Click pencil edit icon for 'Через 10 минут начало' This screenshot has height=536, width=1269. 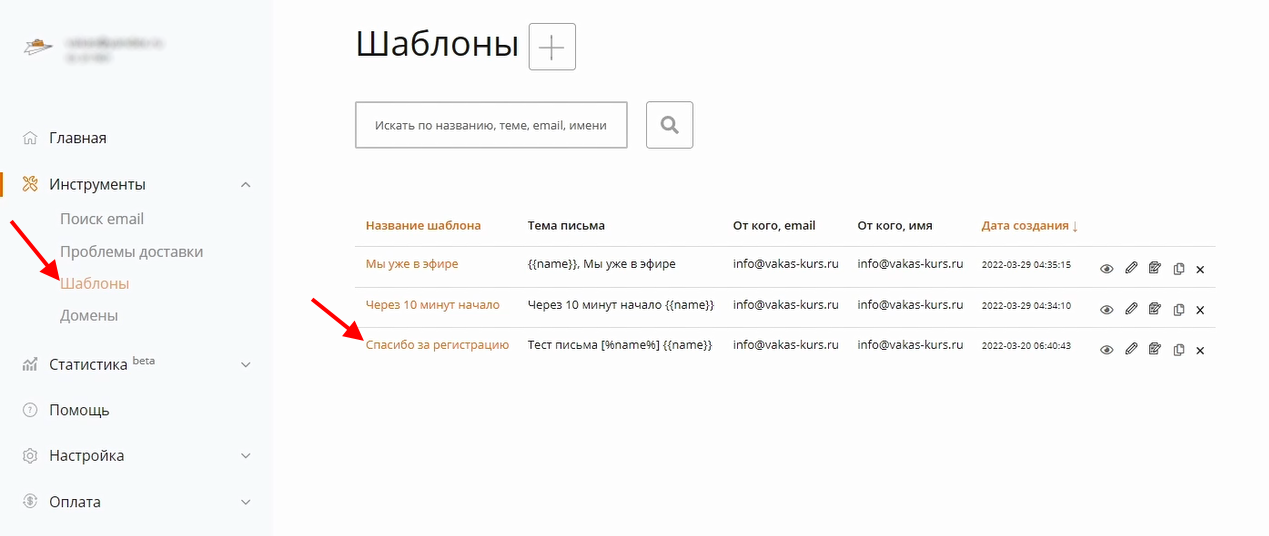tap(1131, 309)
